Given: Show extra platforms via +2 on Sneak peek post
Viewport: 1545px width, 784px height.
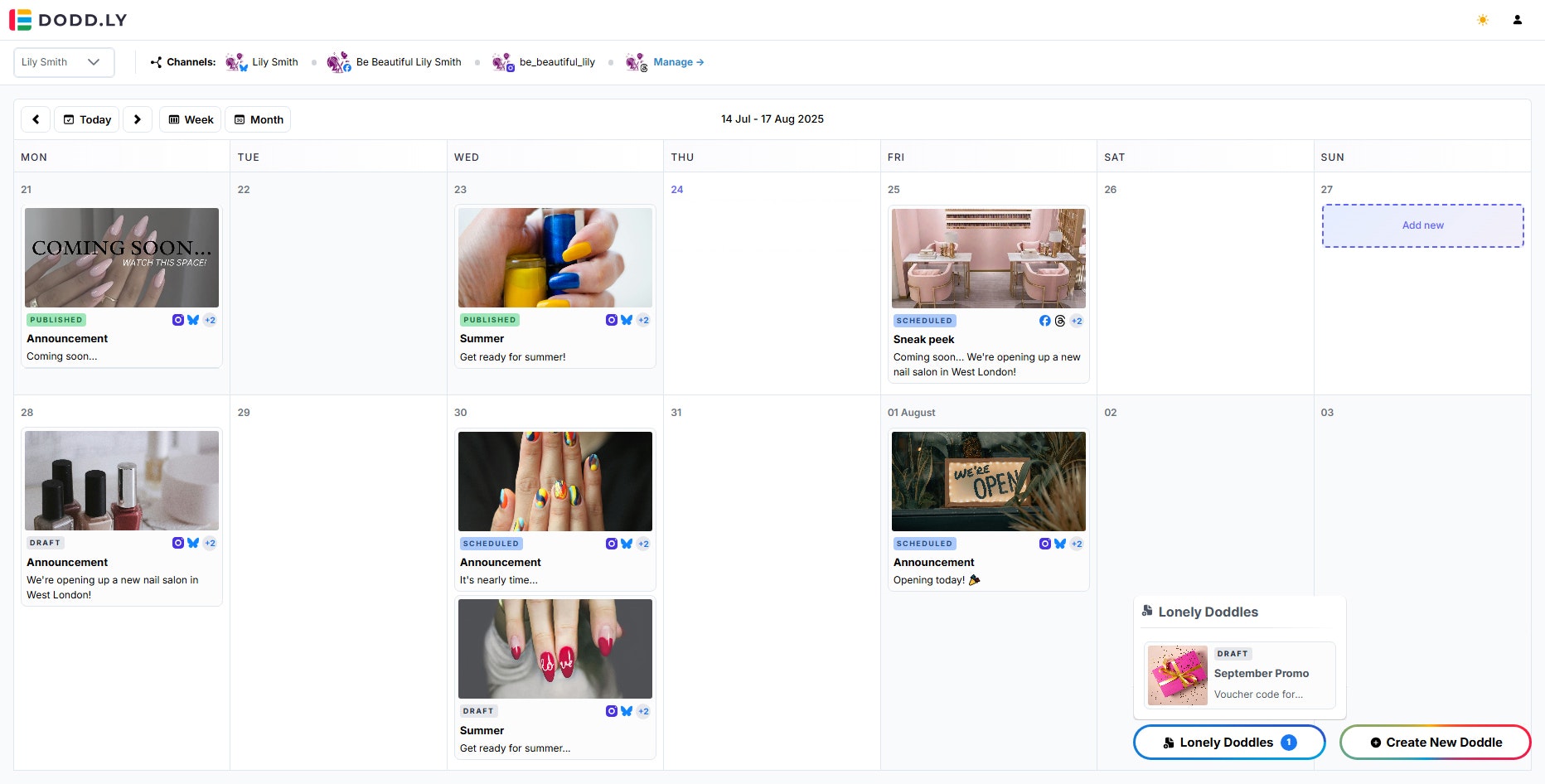Looking at the screenshot, I should 1076,321.
